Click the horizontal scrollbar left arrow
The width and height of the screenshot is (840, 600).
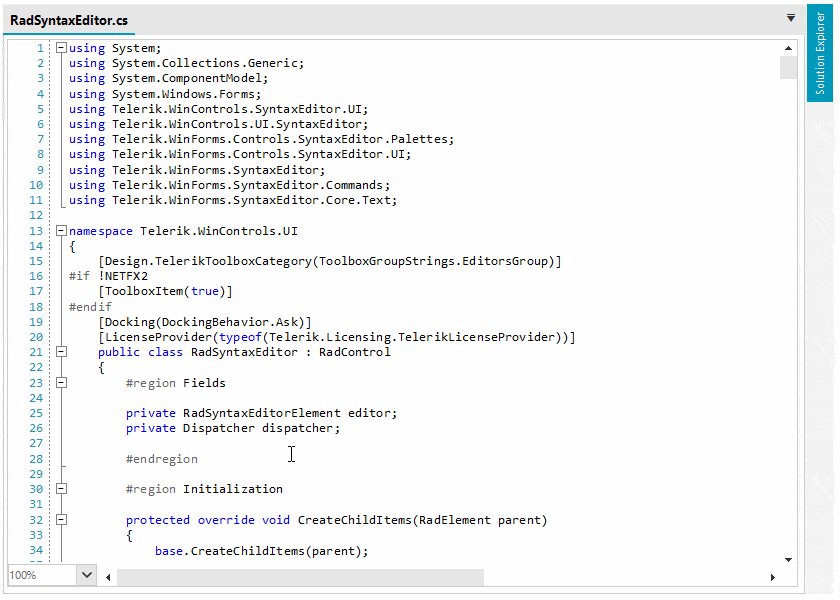108,577
